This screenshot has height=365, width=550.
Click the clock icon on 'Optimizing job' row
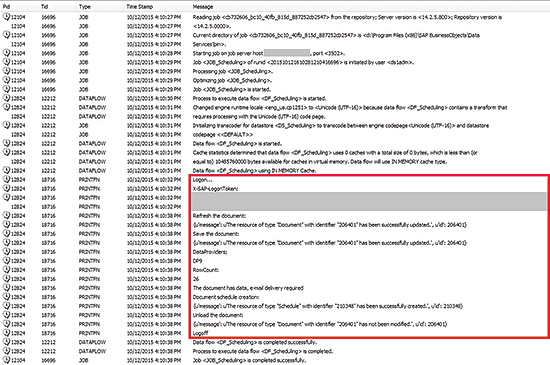pyautogui.click(x=6, y=80)
